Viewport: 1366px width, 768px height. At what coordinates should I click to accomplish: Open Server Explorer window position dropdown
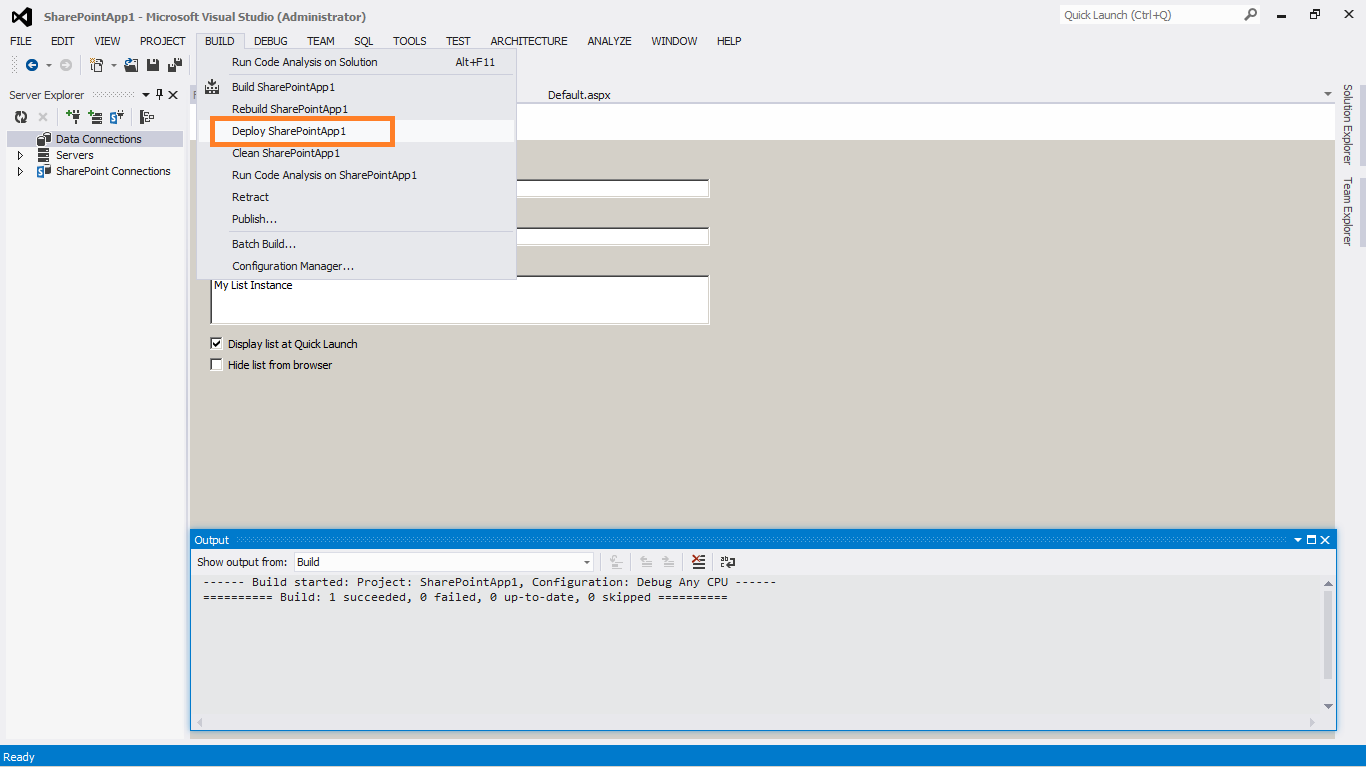(x=146, y=95)
